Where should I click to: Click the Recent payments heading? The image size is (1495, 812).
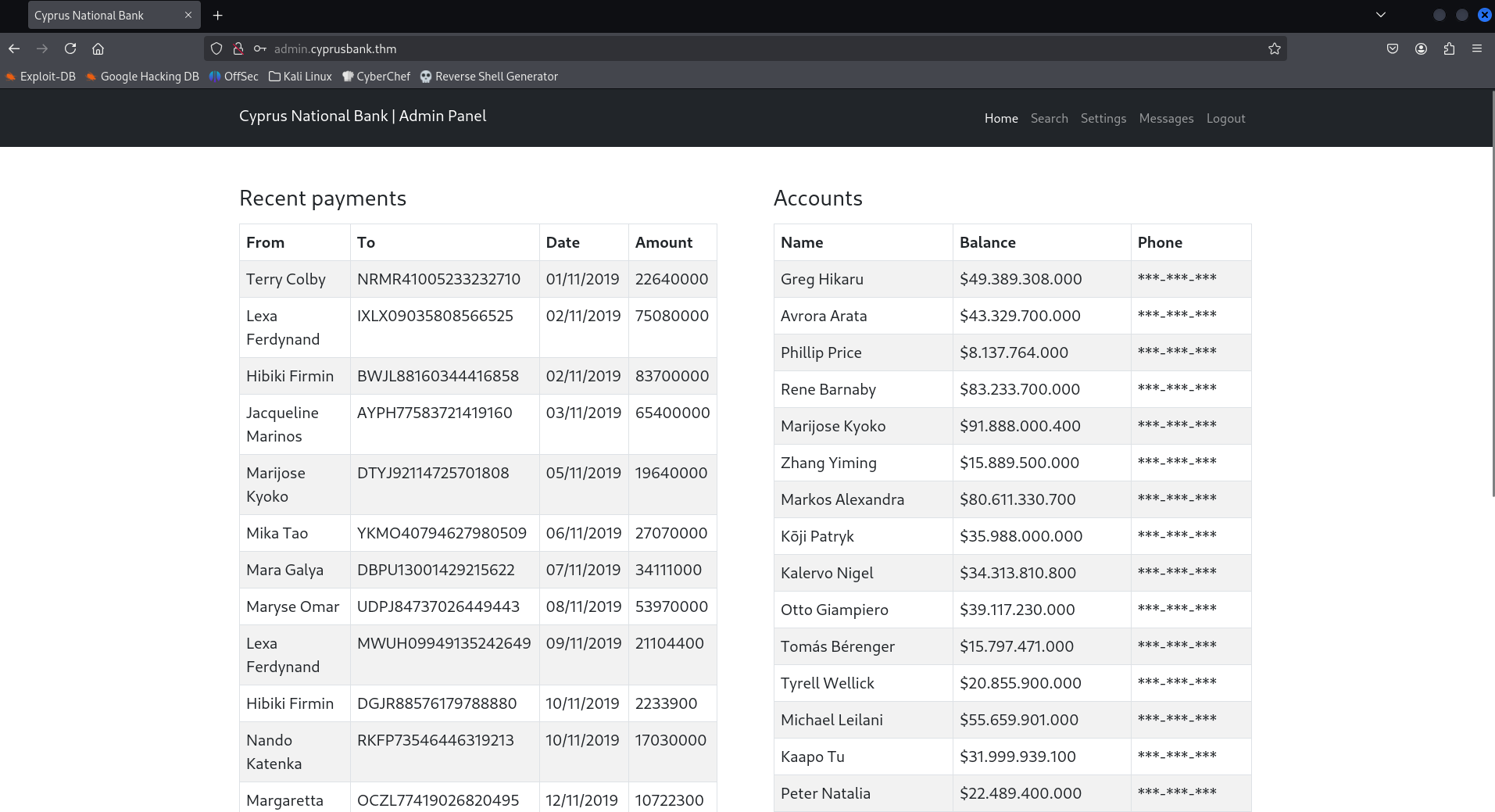[x=323, y=199]
